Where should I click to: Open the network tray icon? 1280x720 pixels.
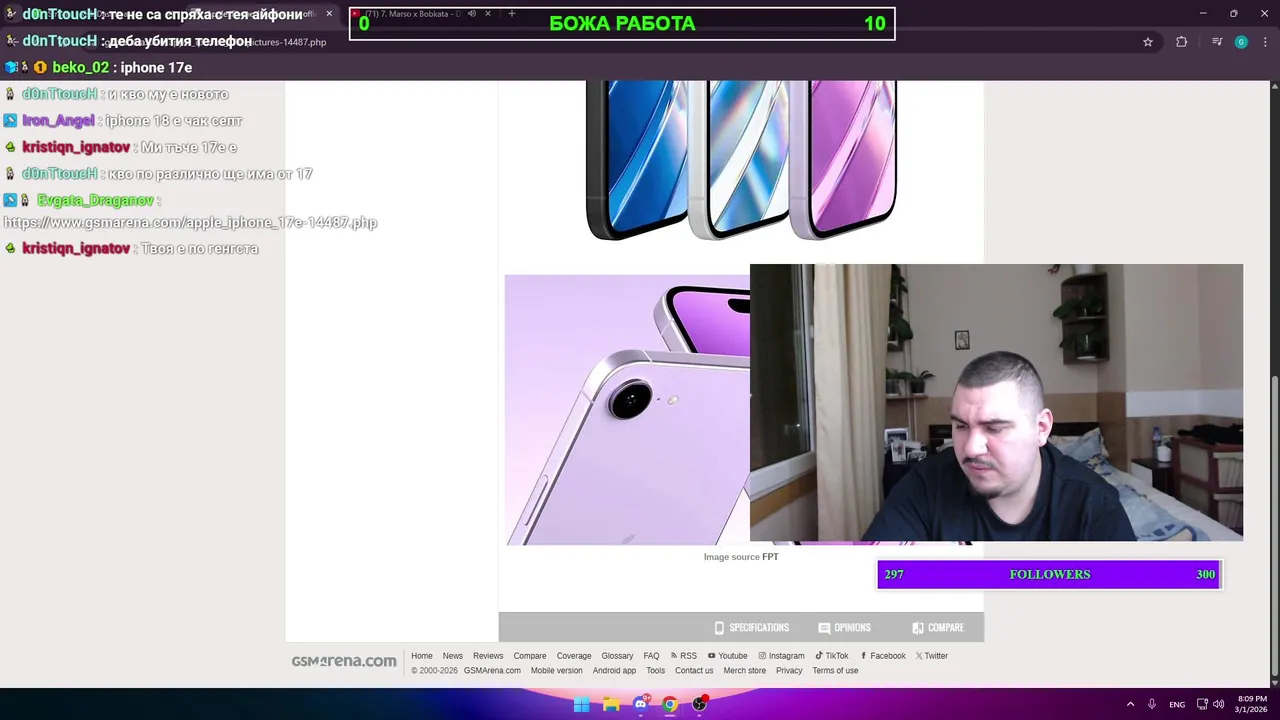pyautogui.click(x=1202, y=705)
